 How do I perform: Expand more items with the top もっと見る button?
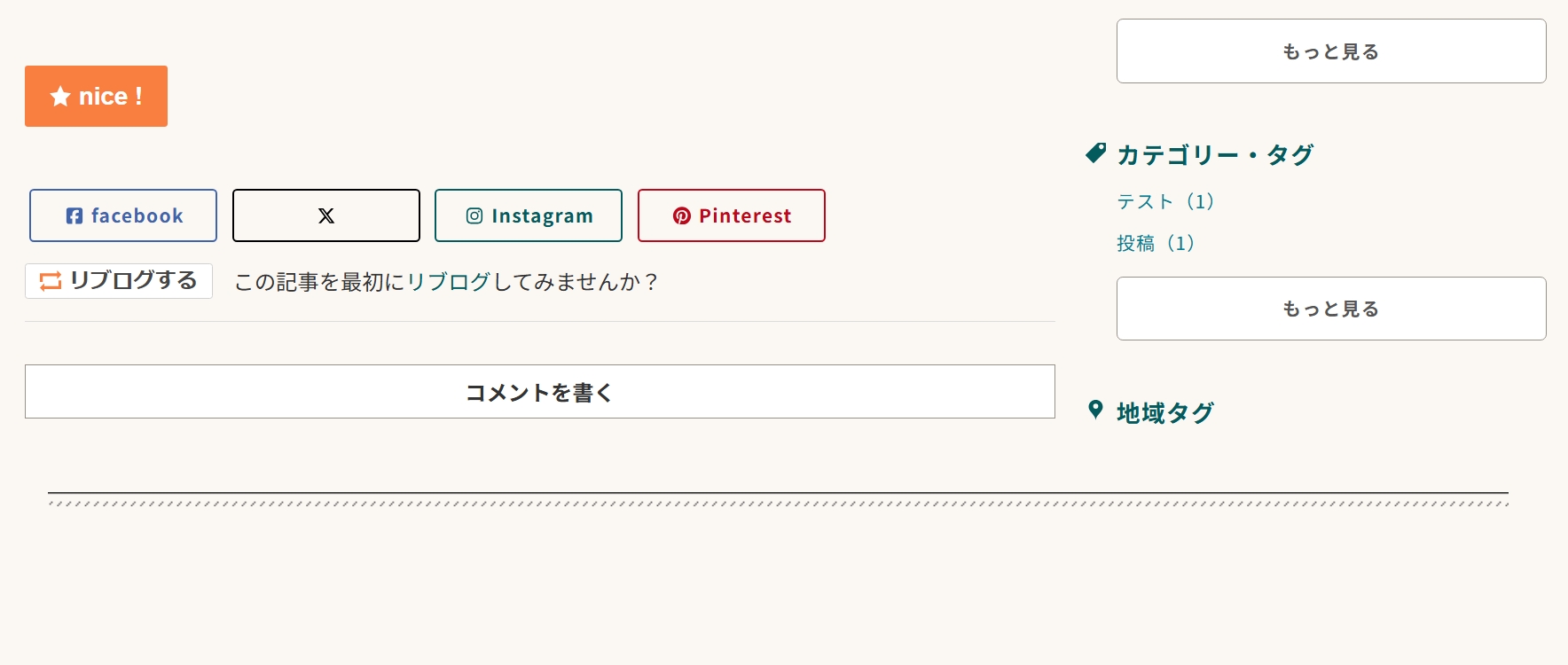[1329, 51]
